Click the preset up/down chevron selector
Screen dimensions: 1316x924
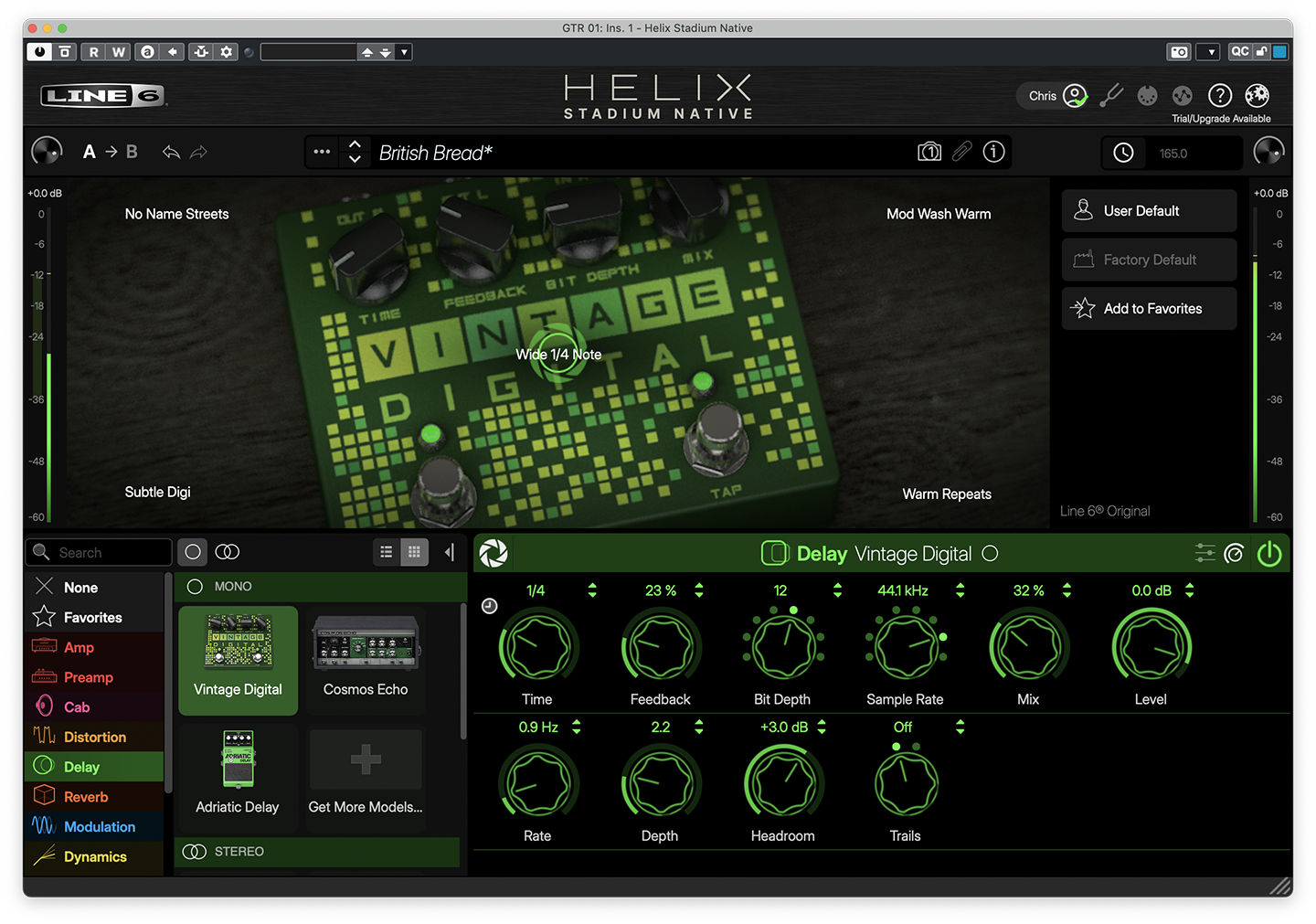tap(356, 152)
